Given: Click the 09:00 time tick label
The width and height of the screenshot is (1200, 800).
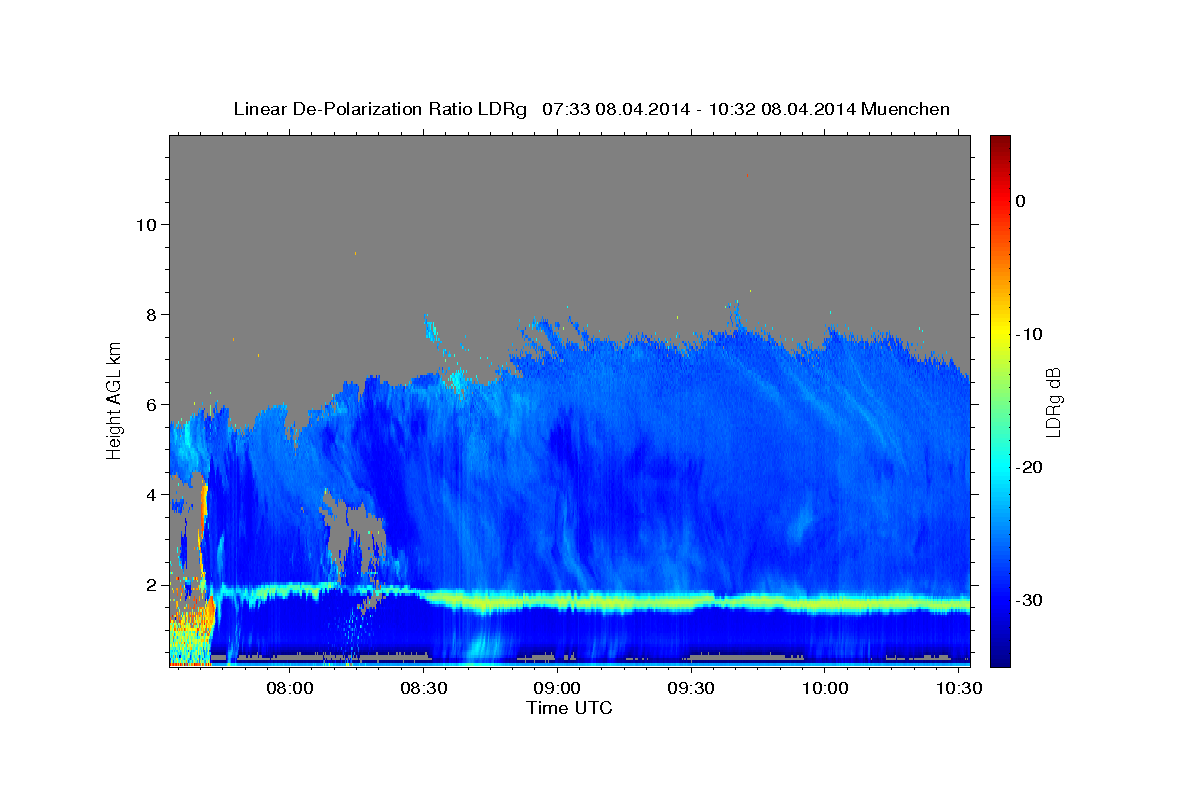Looking at the screenshot, I should (x=557, y=689).
